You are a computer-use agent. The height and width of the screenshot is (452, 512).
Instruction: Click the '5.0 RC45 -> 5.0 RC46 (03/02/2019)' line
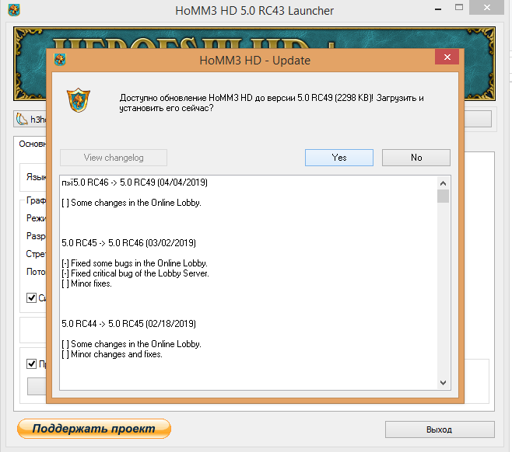(129, 243)
